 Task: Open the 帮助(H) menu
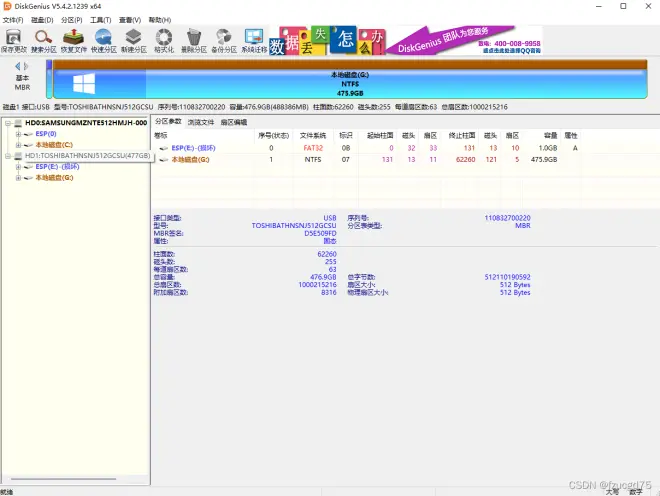click(160, 20)
